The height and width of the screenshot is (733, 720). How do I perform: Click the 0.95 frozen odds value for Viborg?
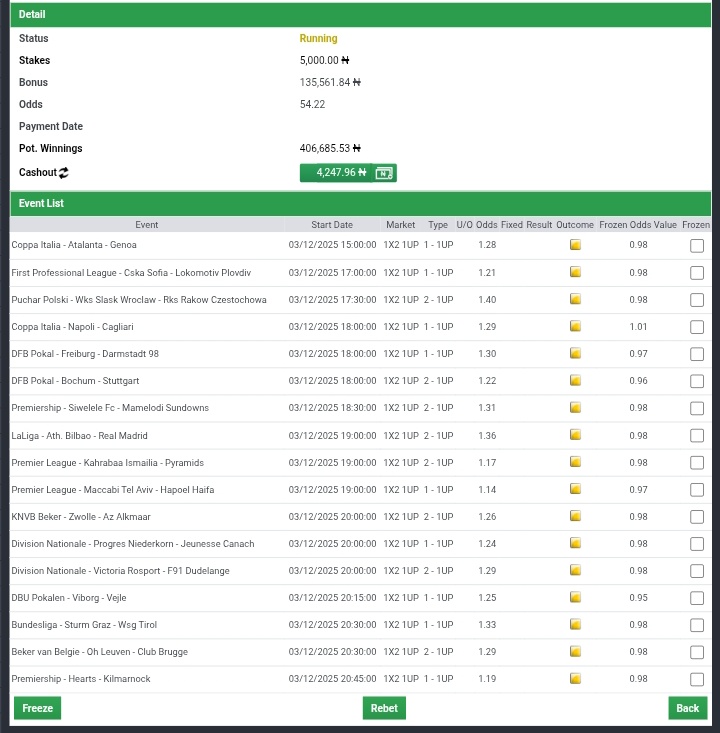coord(638,598)
